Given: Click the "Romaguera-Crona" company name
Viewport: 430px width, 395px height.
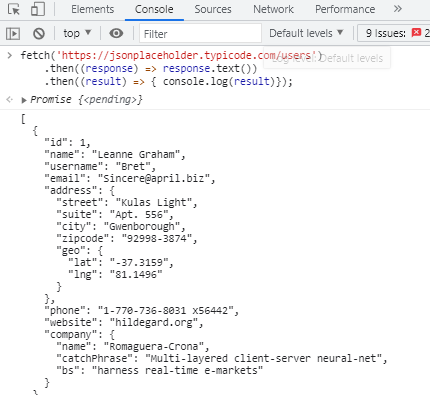Looking at the screenshot, I should coord(154,346).
